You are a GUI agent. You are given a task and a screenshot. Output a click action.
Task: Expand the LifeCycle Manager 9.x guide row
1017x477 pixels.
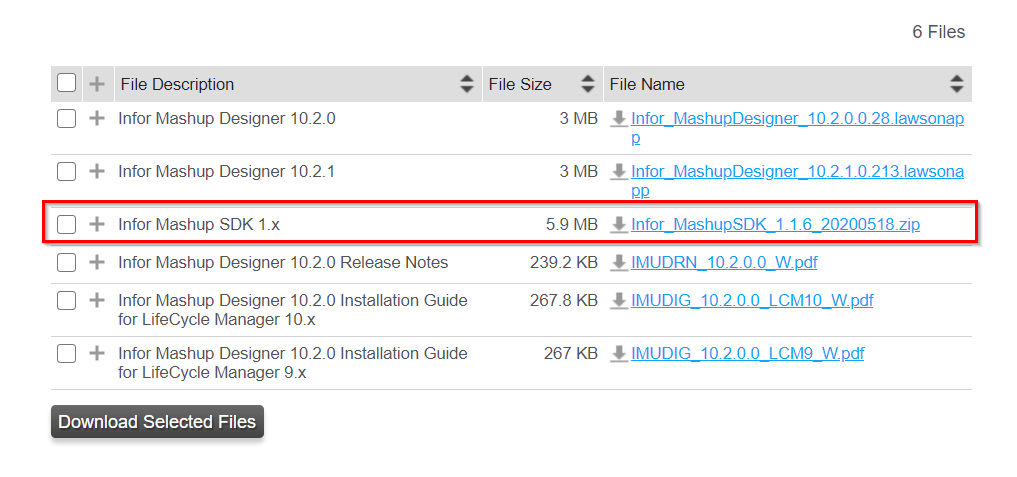coord(97,354)
